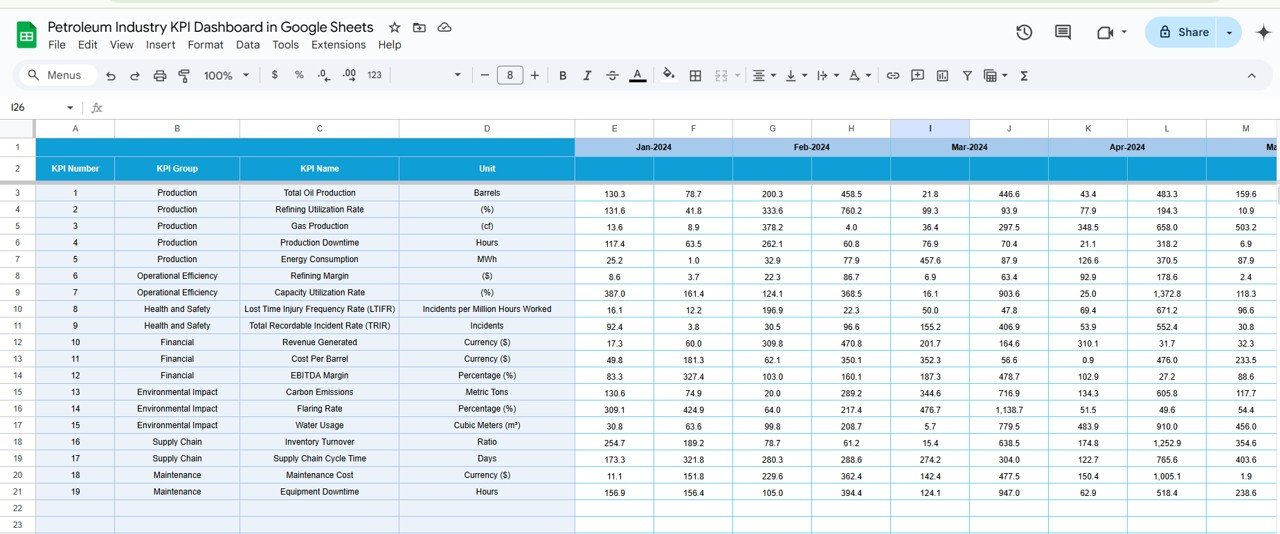Screen dimensions: 1280x534
Task: Toggle bold formatting
Action: (x=563, y=75)
